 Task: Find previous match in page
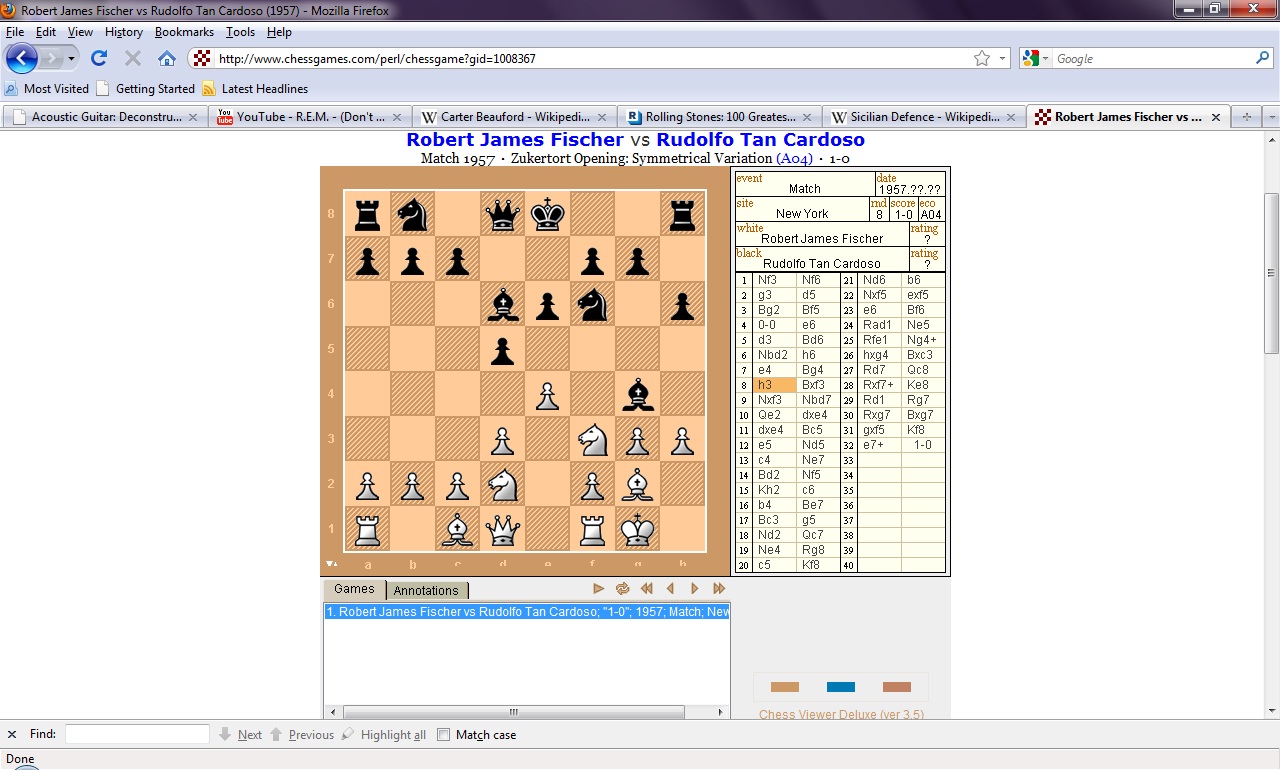[302, 735]
